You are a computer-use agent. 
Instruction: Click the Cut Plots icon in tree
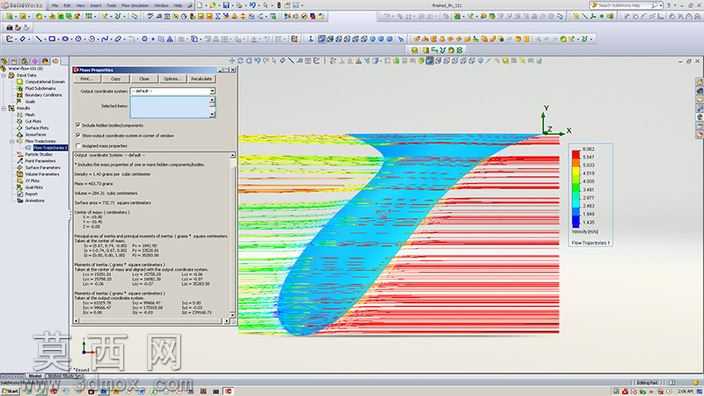[x=20, y=121]
